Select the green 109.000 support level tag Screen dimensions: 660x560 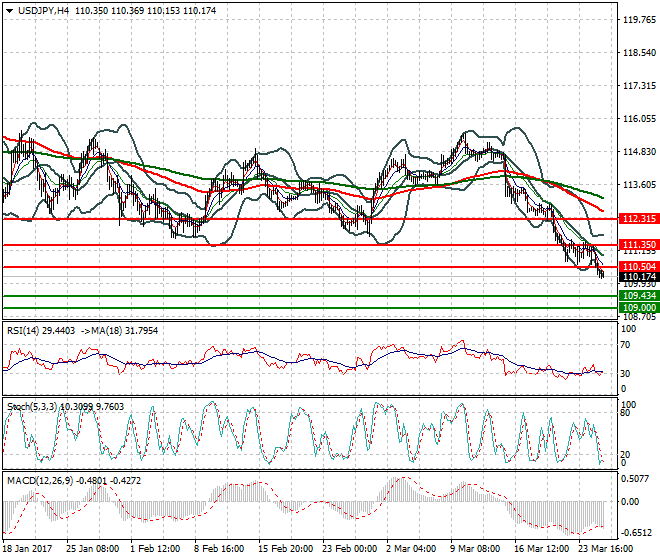point(638,307)
